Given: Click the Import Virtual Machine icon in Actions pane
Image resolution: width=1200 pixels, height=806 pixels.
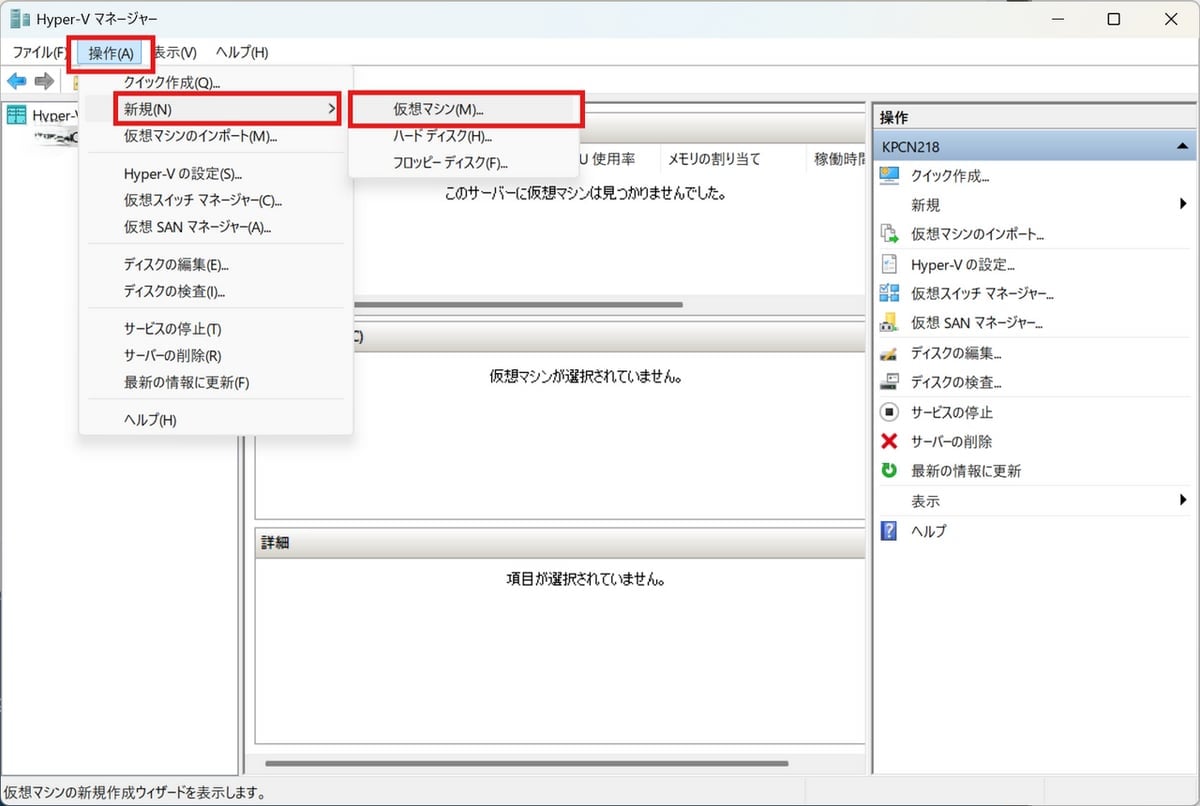Looking at the screenshot, I should [889, 234].
